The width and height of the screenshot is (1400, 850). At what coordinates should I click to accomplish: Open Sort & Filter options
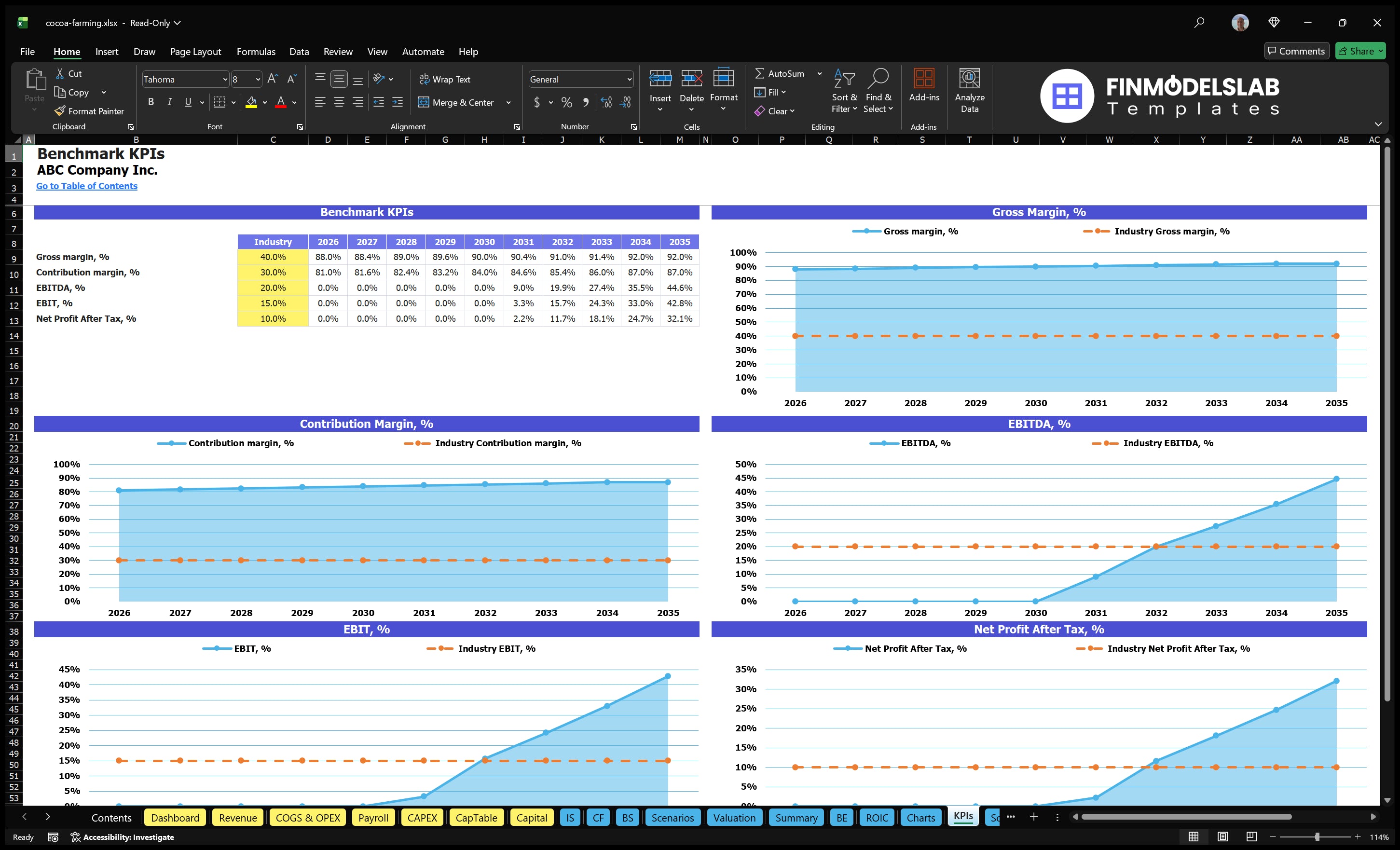(x=844, y=91)
